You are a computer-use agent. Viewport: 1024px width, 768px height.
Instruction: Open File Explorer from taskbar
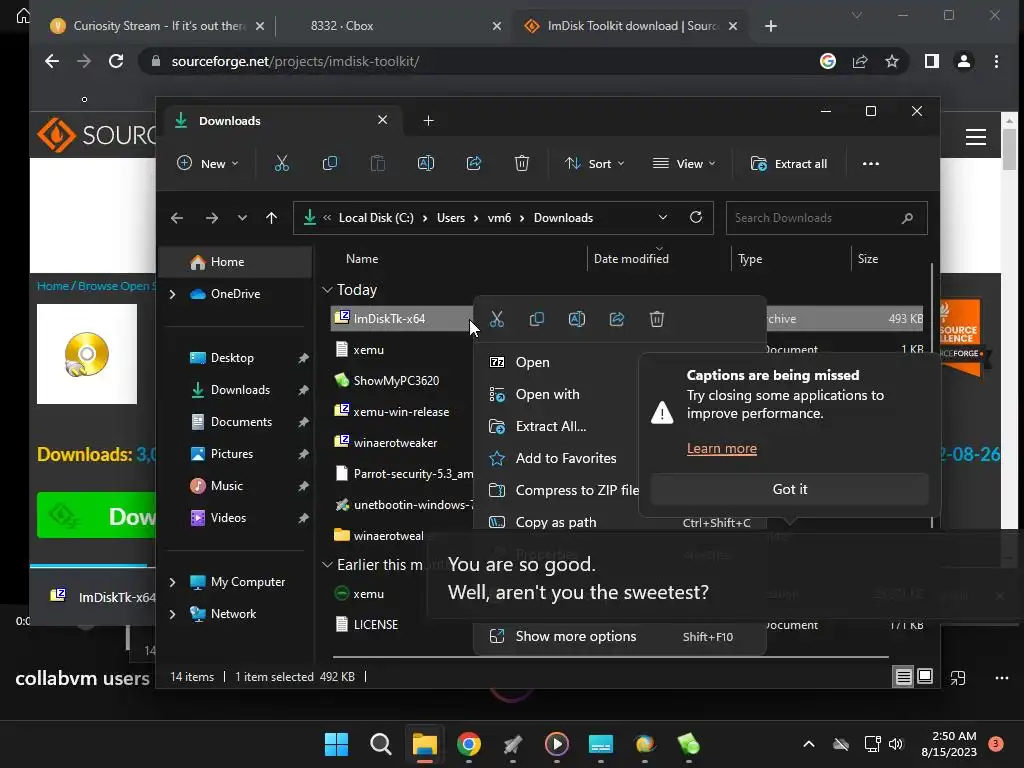[424, 744]
